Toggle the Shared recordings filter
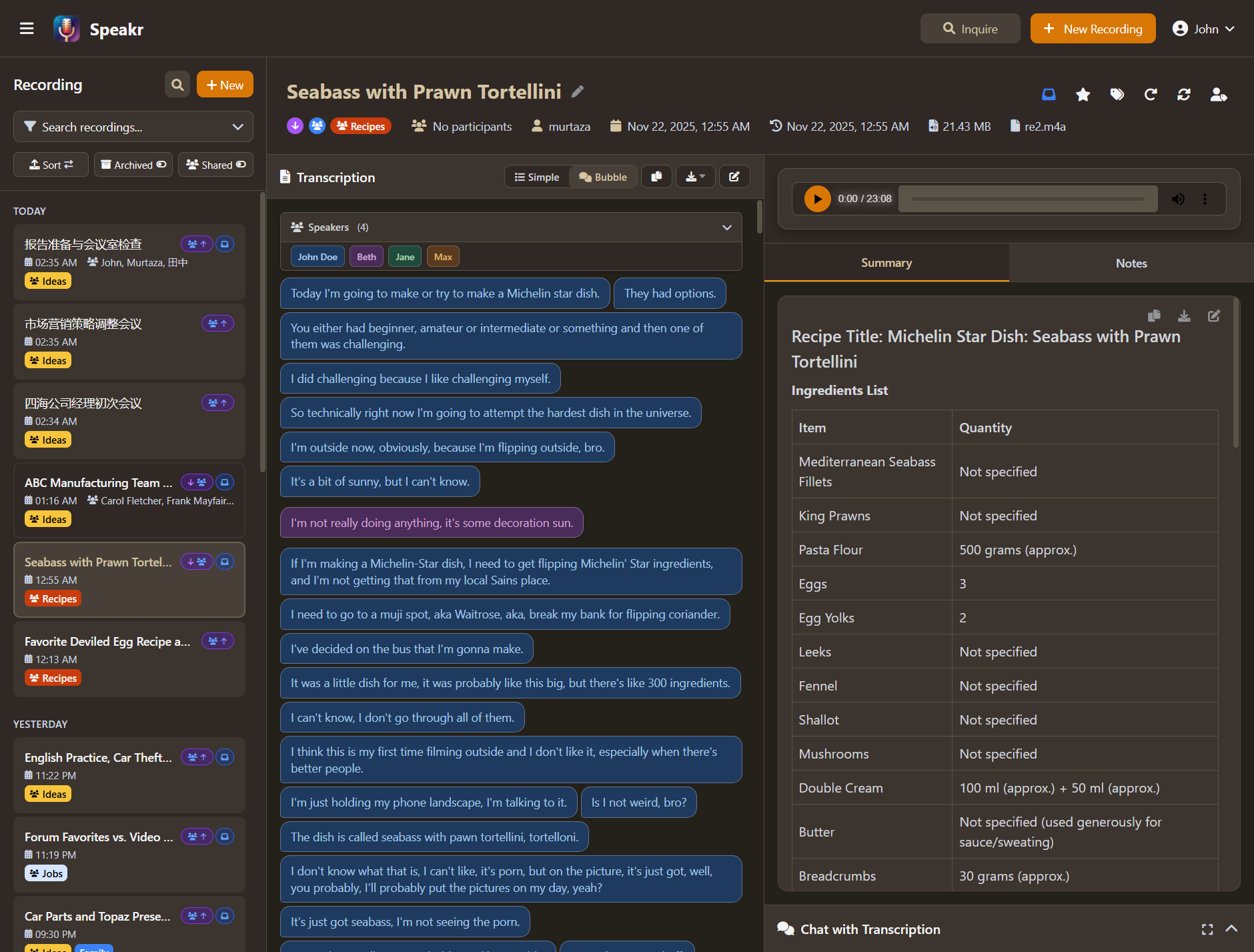Screen dimensions: 1254x952 pyautogui.click(x=215, y=165)
